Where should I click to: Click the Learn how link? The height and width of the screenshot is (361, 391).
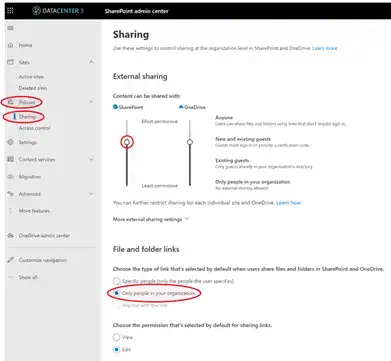(288, 202)
